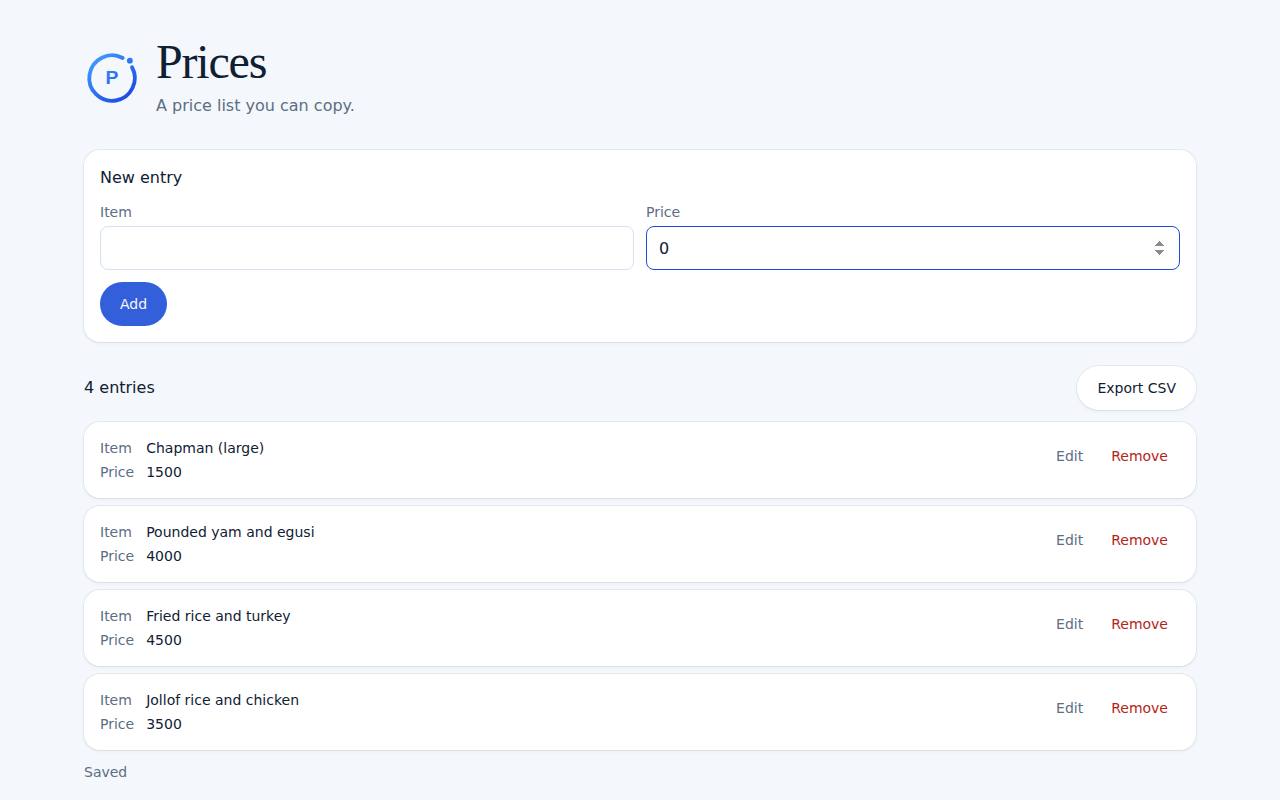The height and width of the screenshot is (800, 1280).
Task: Click the 'Price' label above the number field
Action: tap(663, 212)
